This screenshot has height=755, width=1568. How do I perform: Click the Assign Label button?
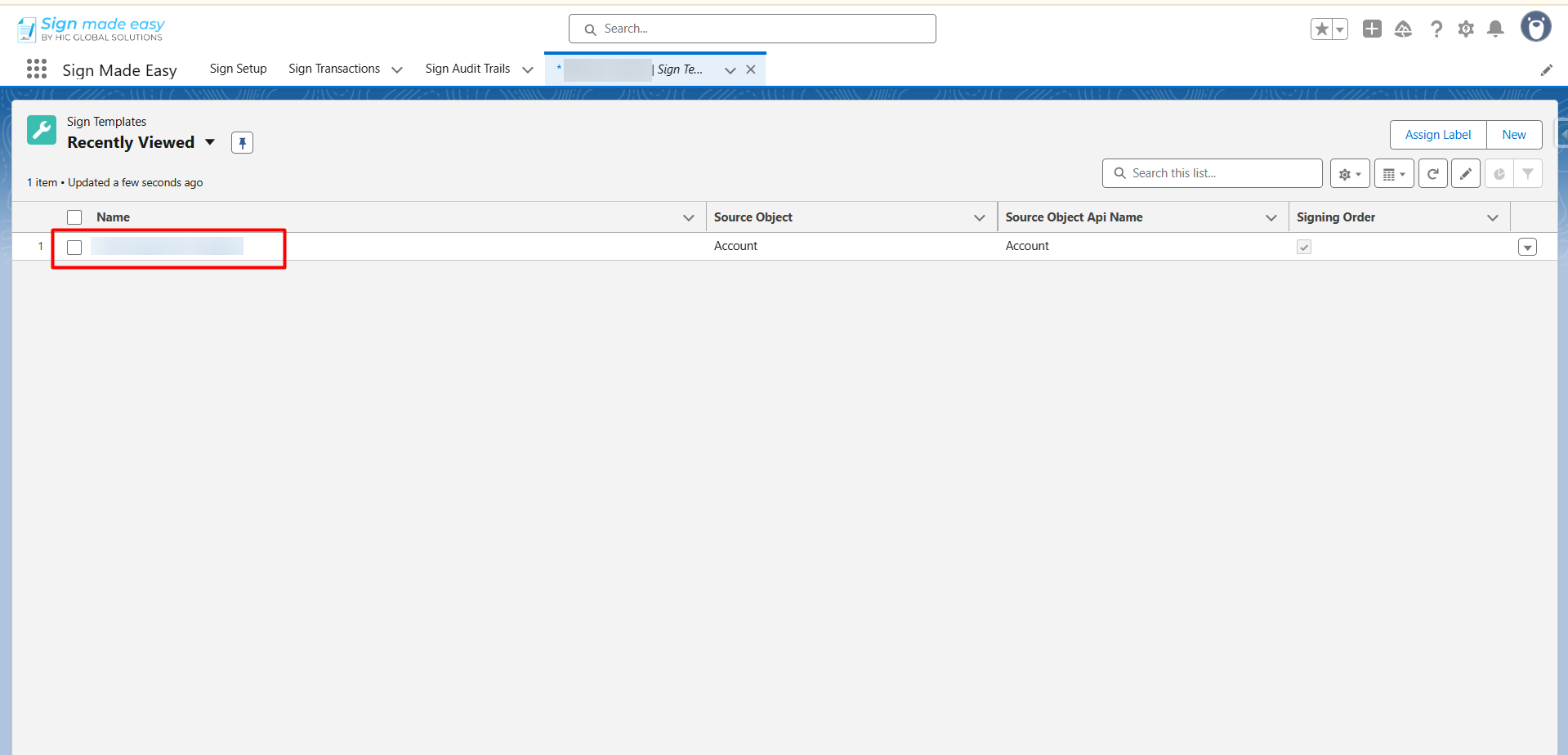pos(1438,135)
